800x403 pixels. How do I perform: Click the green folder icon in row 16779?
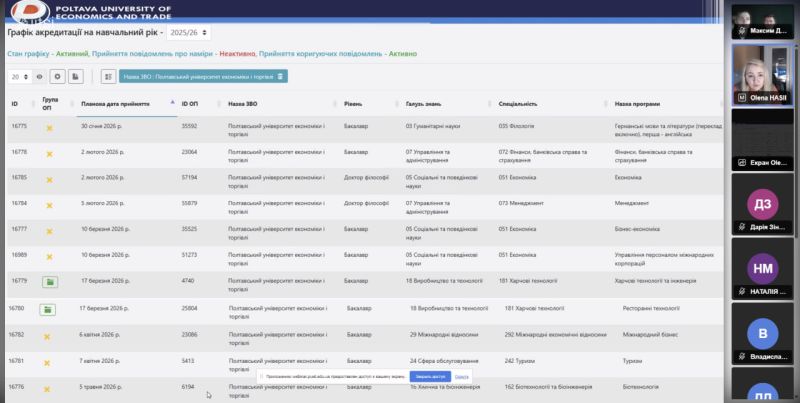pos(48,283)
